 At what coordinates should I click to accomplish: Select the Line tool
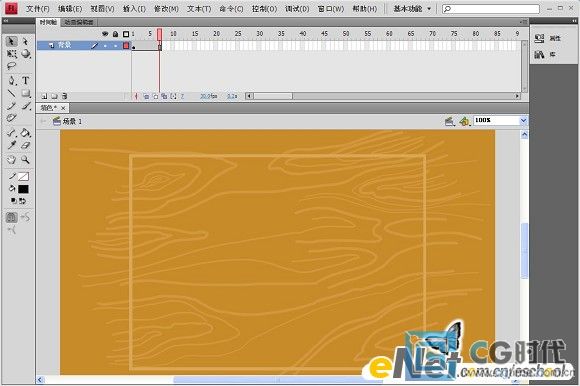(11, 93)
